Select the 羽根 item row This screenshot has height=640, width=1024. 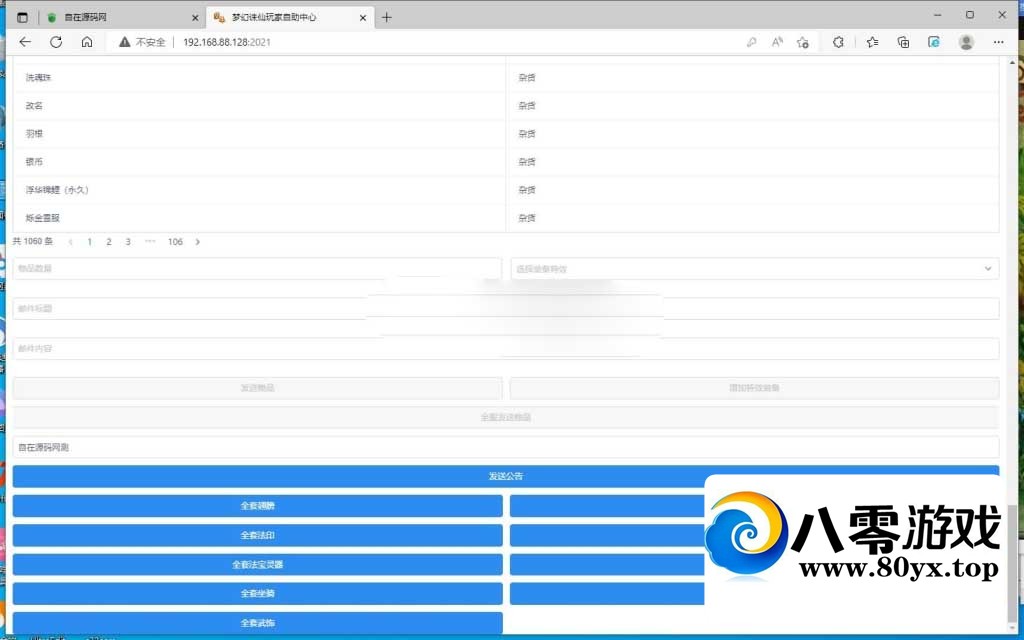pyautogui.click(x=505, y=134)
